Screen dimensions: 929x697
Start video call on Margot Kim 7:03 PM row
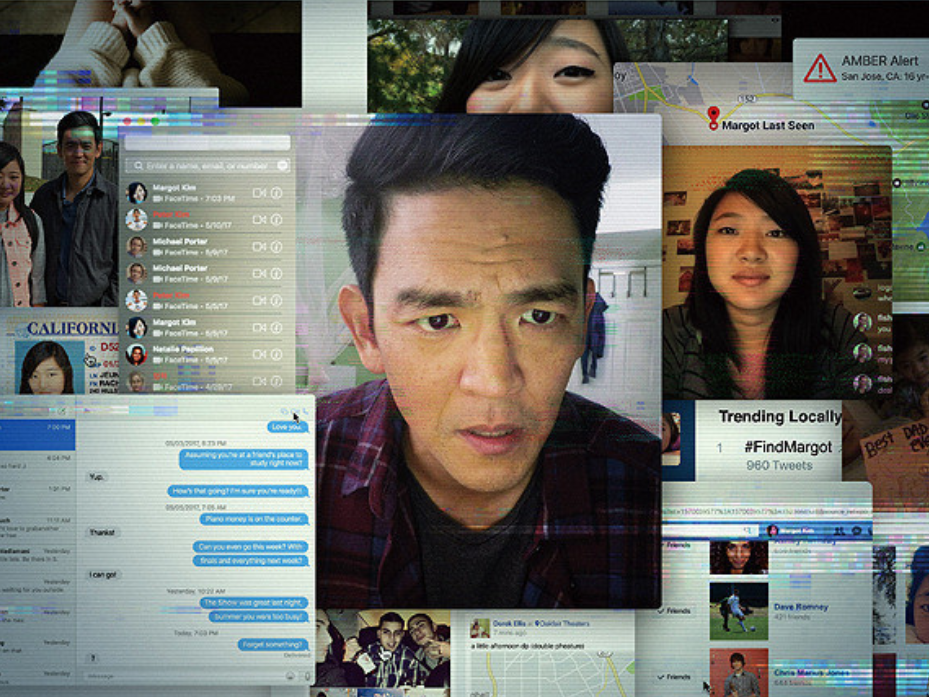pos(259,193)
